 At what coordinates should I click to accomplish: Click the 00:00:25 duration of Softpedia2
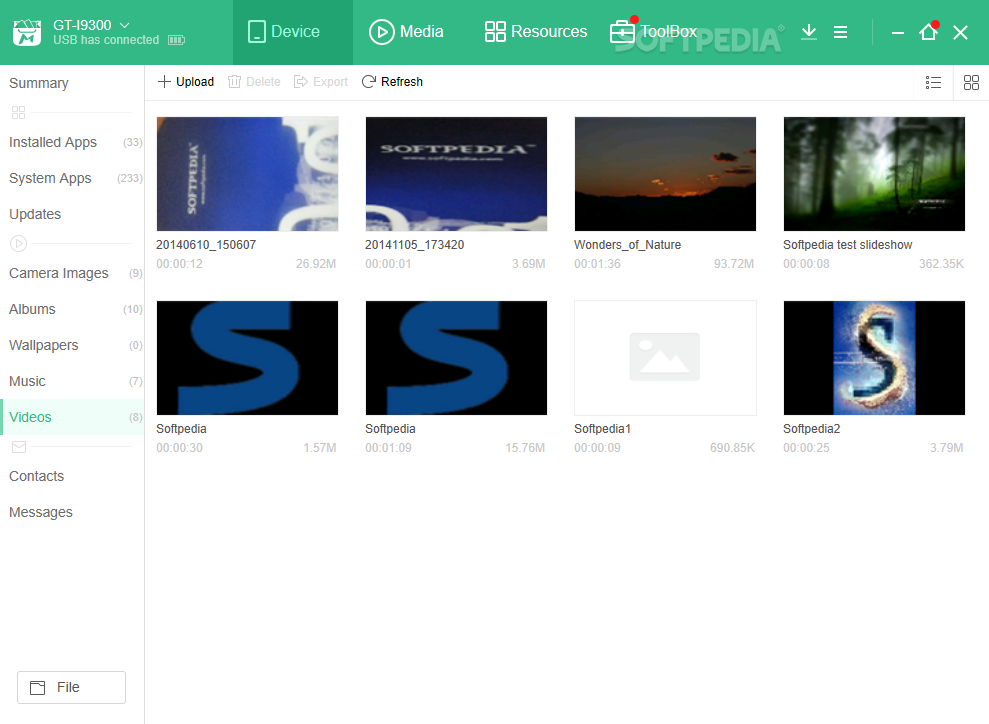point(806,448)
